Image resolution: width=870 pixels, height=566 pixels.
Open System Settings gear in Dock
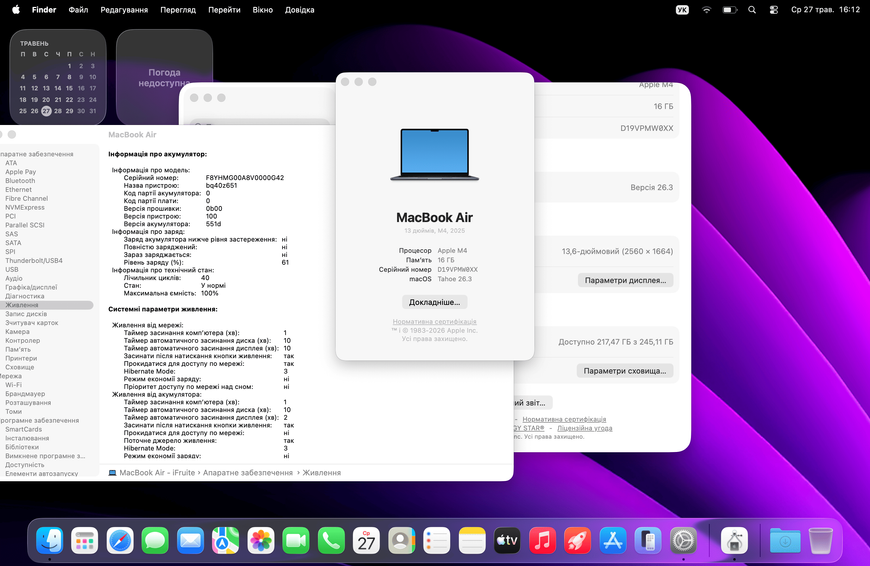683,540
